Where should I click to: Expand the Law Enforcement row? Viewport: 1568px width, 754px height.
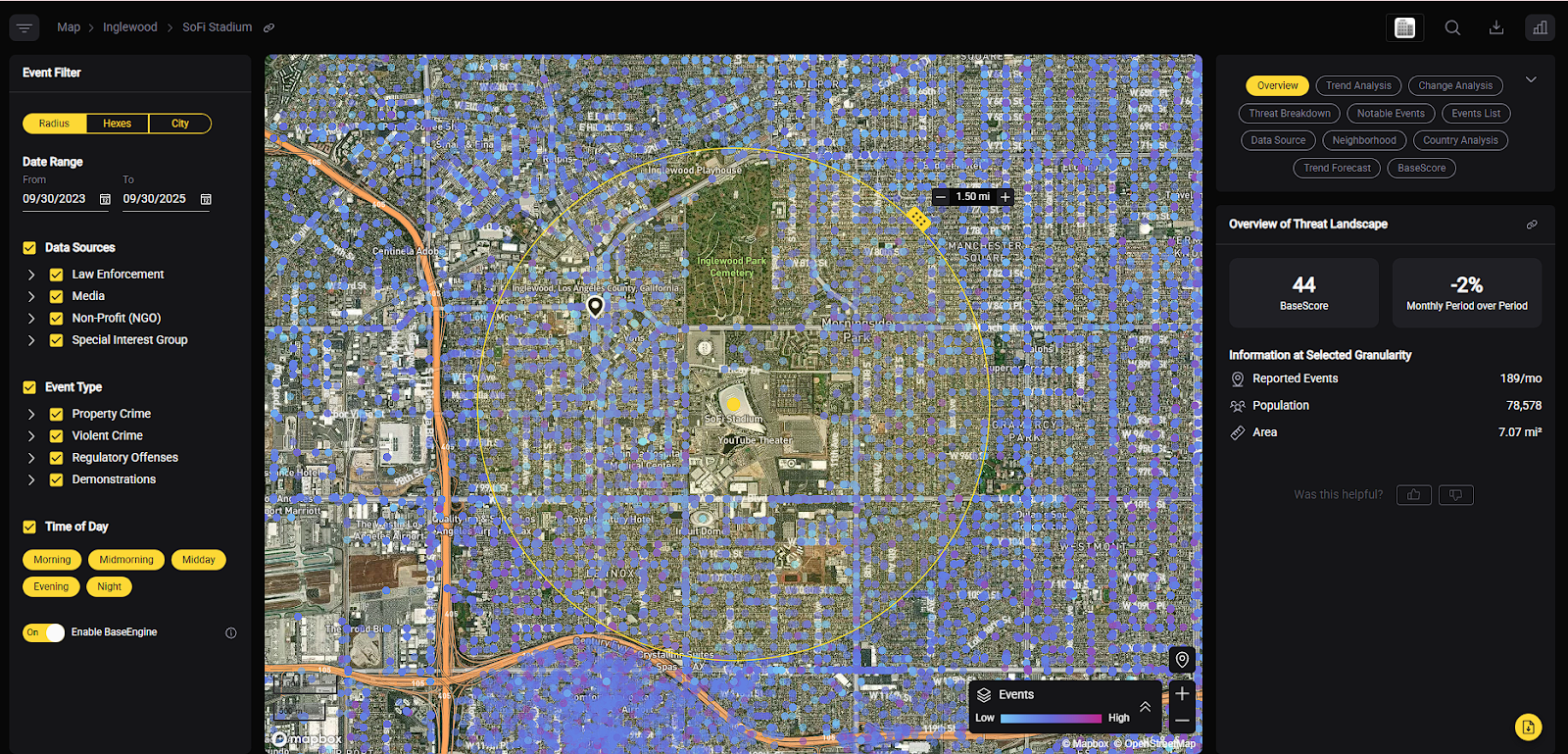[31, 275]
